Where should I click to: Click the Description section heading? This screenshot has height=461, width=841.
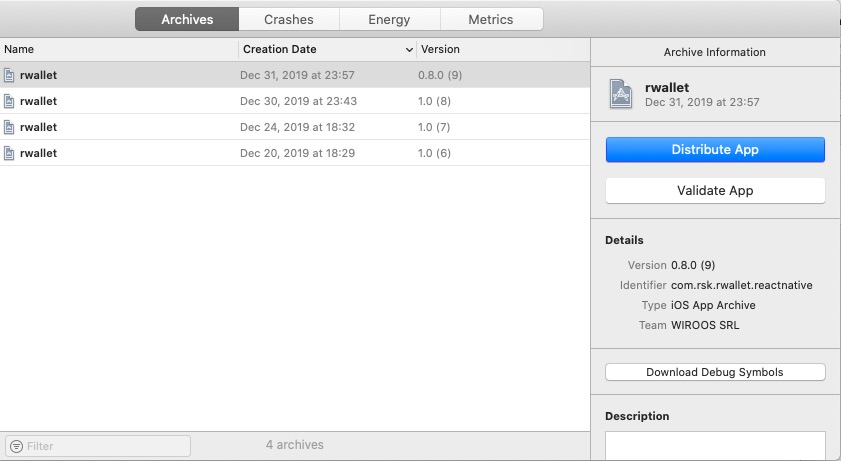(637, 416)
